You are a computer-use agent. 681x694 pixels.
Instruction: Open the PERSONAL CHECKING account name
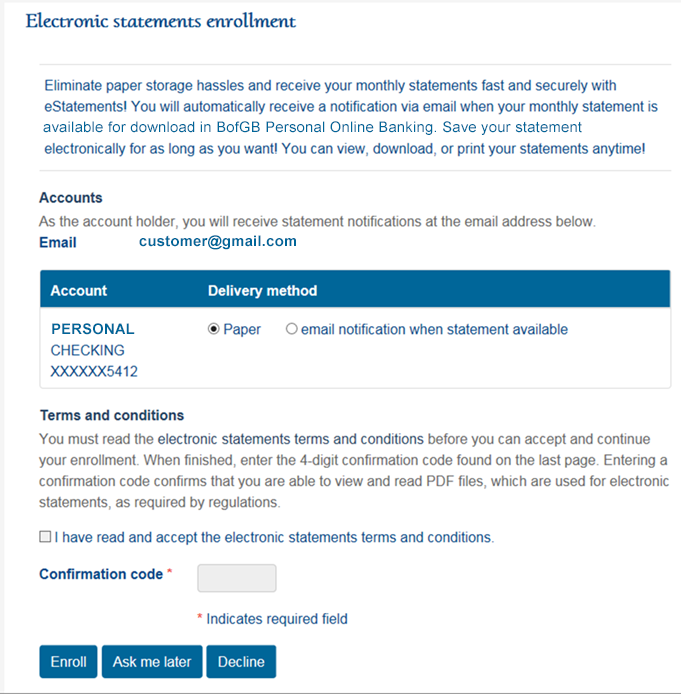92,339
